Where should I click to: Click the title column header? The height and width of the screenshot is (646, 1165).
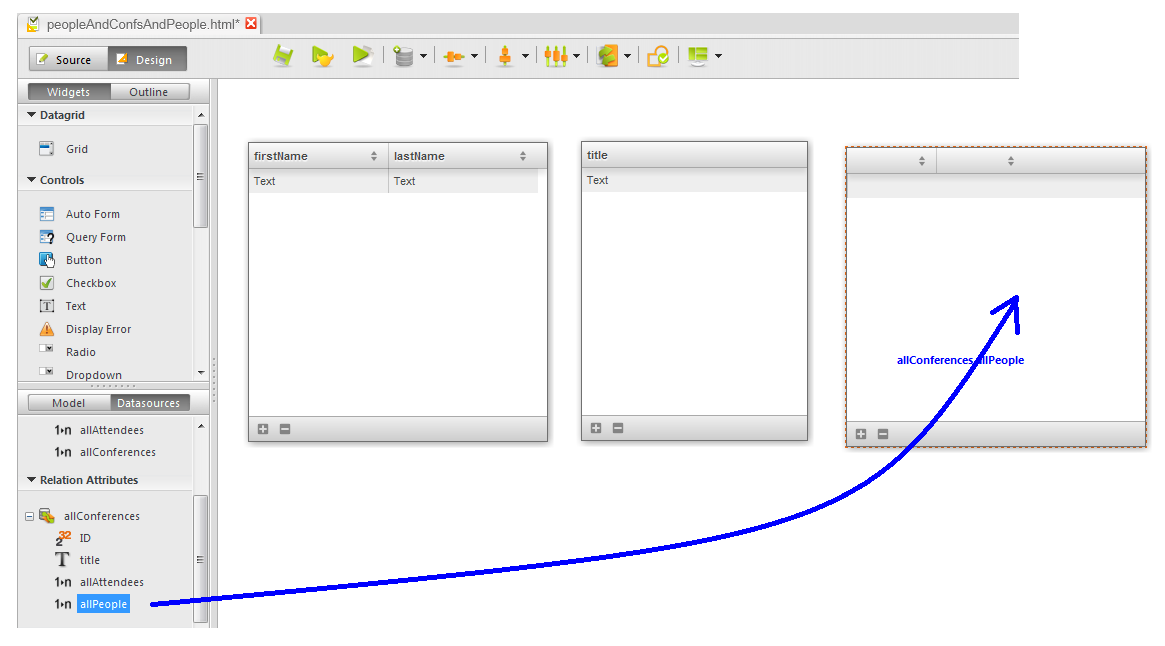694,155
